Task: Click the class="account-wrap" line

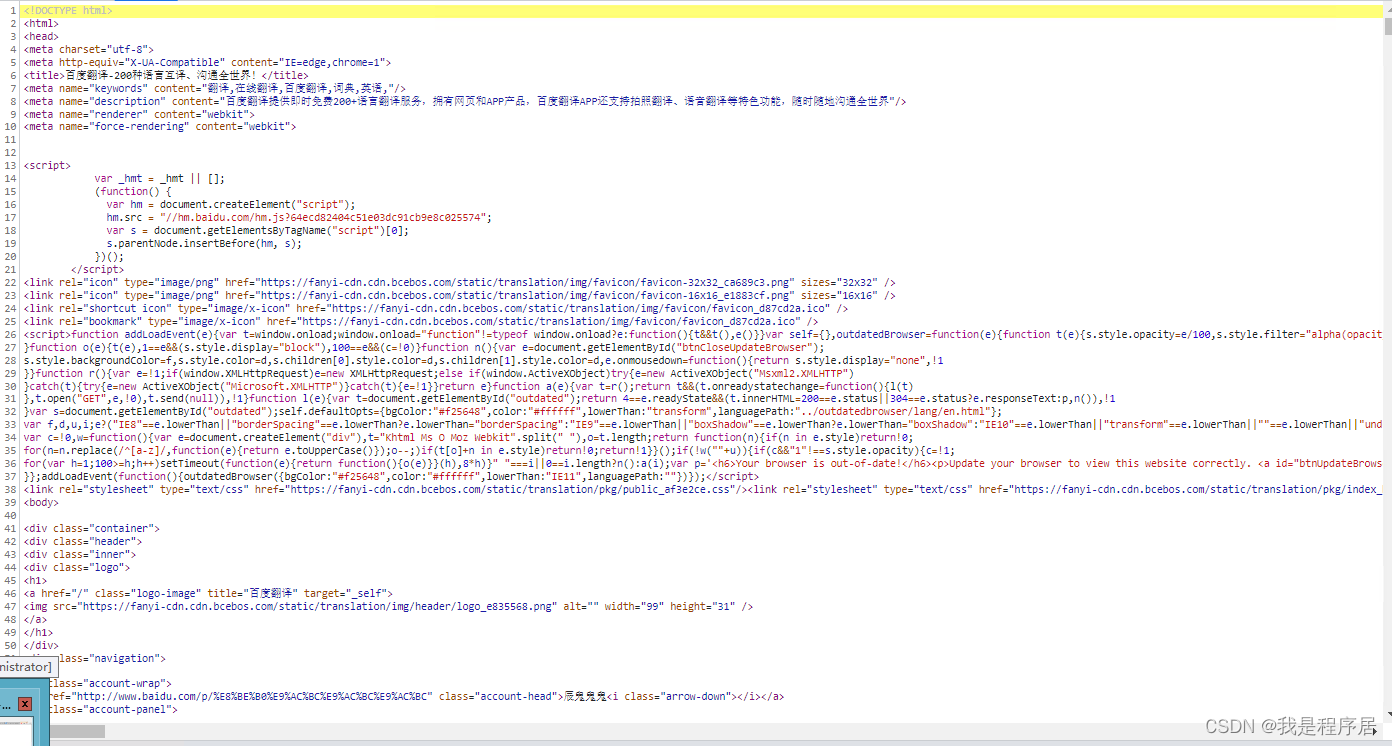Action: [110, 684]
